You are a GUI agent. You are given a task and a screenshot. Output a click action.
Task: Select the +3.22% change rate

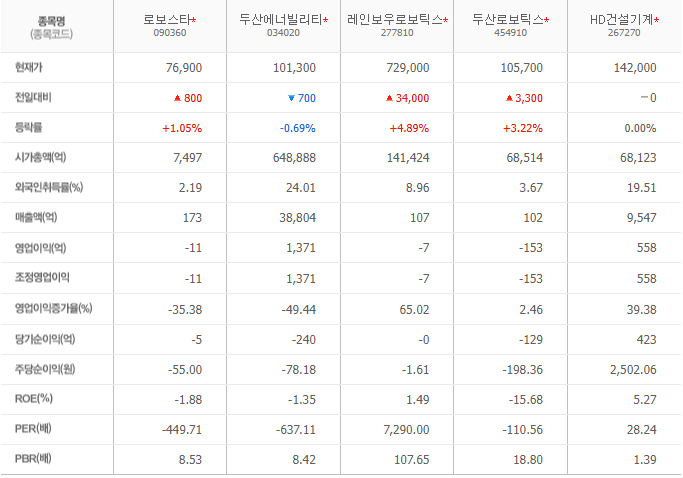[x=523, y=128]
